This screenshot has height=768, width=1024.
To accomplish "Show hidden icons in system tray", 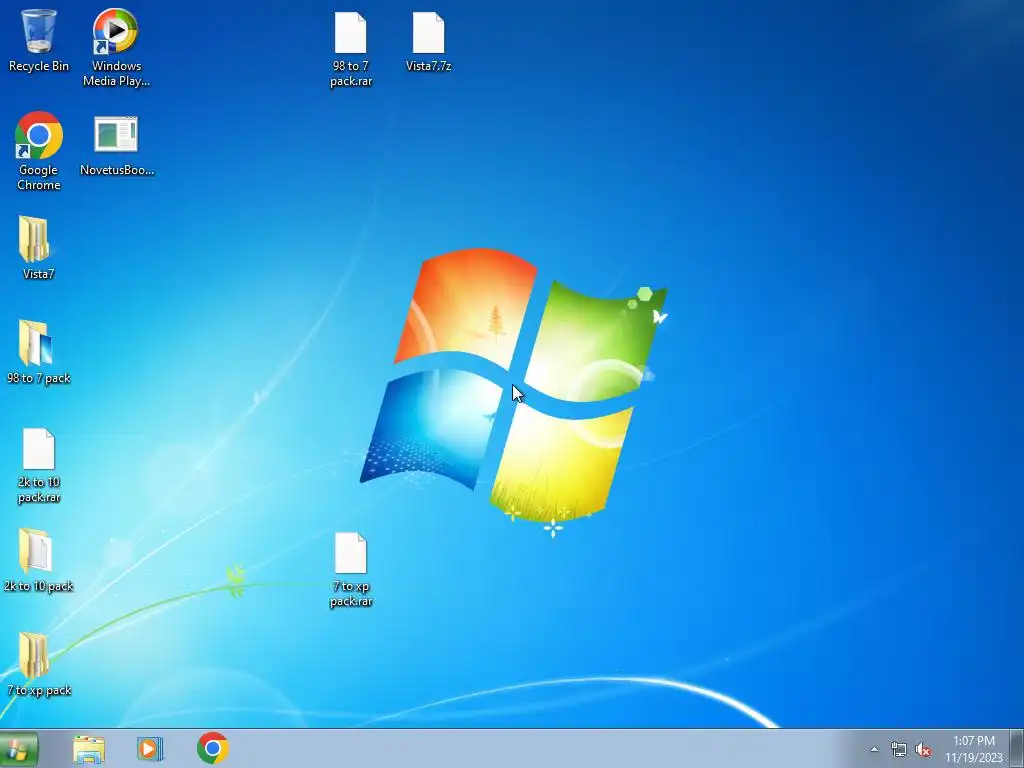I will [x=874, y=750].
